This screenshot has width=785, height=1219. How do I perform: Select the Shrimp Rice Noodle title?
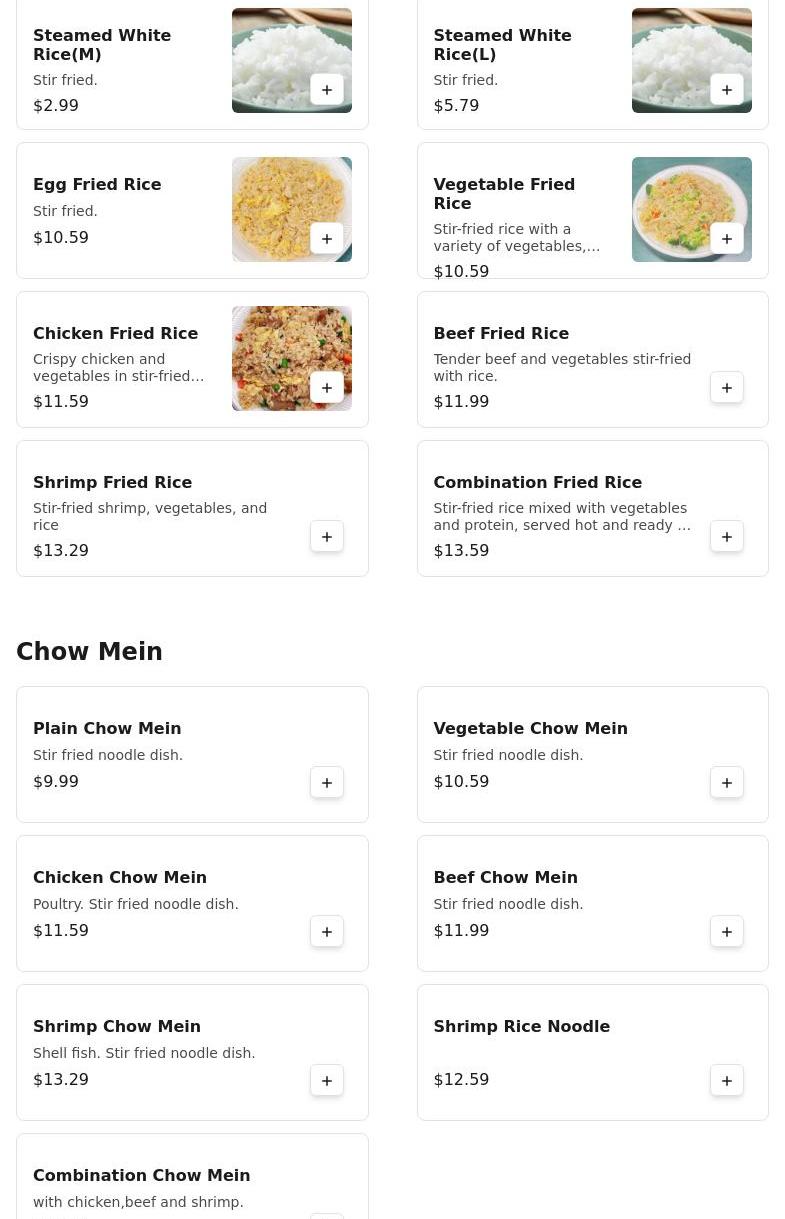[521, 1026]
